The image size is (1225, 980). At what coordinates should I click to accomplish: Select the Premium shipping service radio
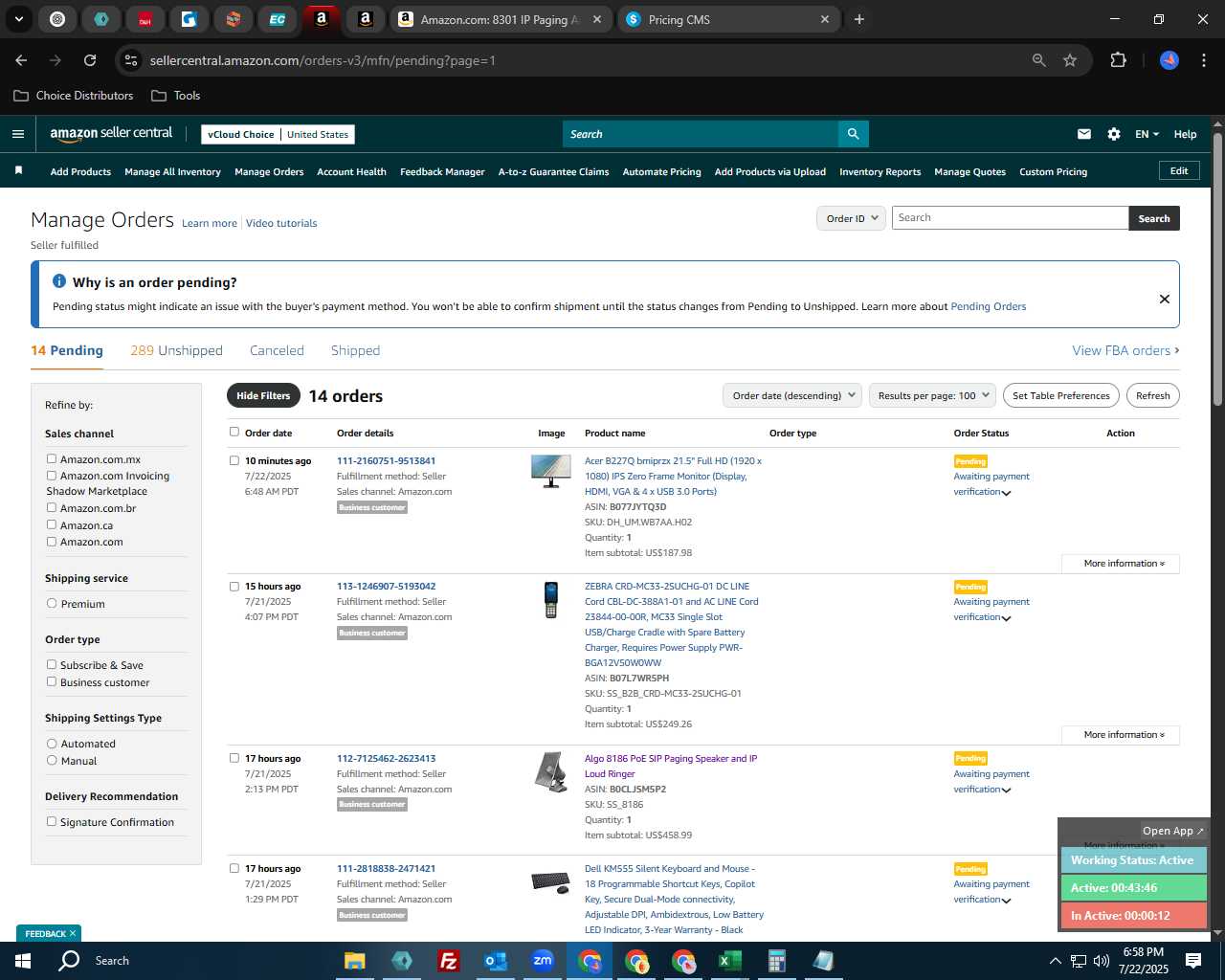52,604
